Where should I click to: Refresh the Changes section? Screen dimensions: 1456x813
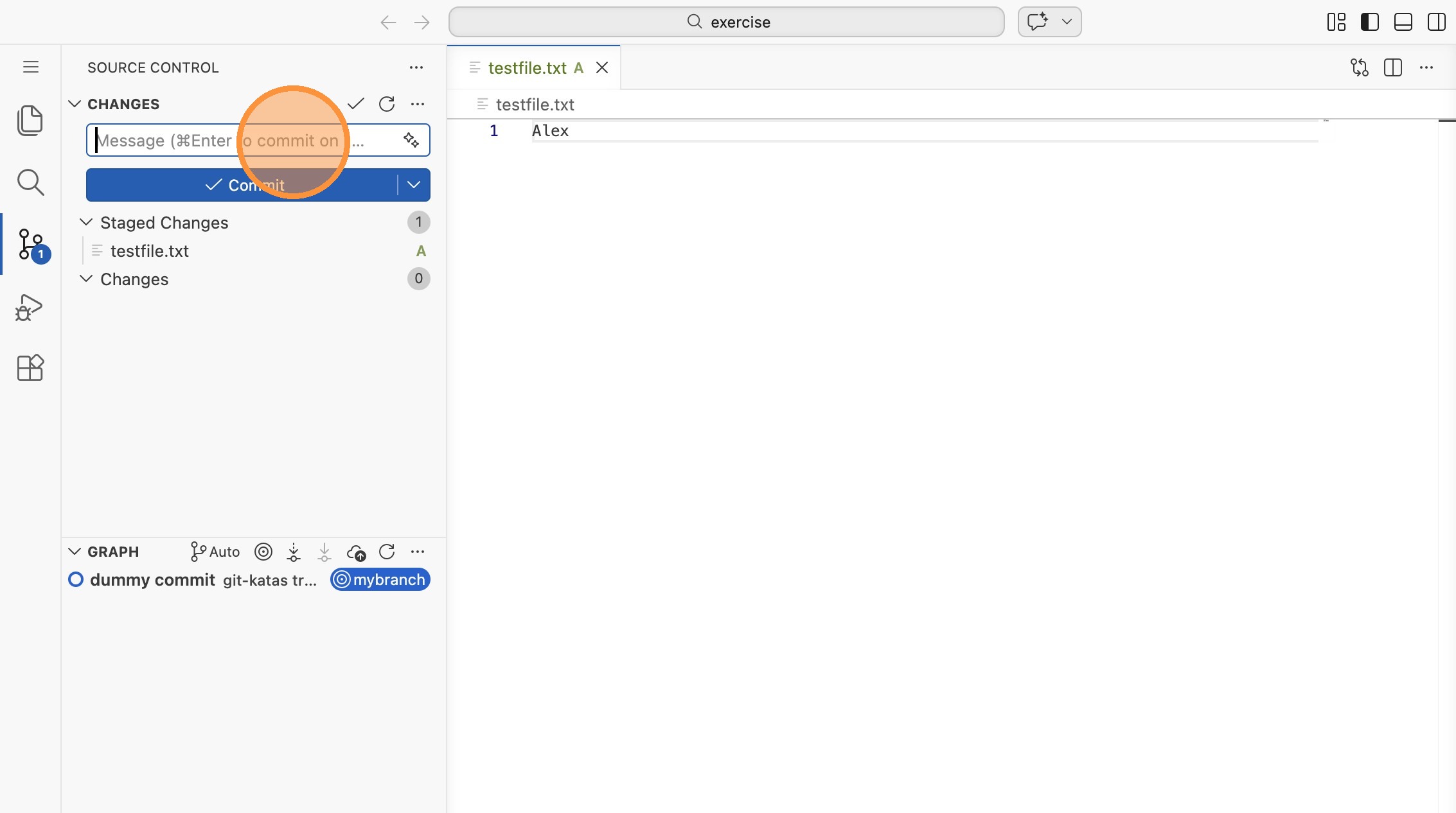[x=387, y=104]
